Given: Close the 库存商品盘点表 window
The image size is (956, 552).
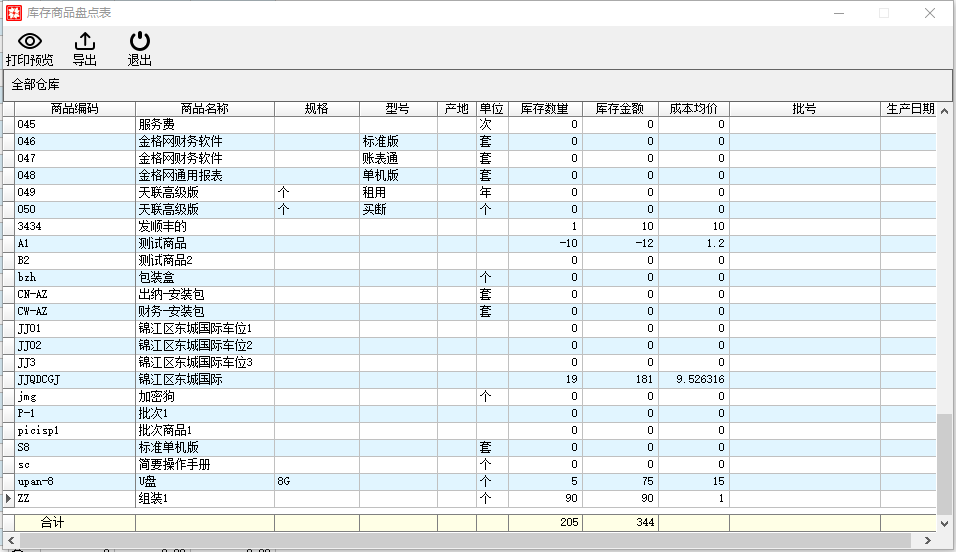Looking at the screenshot, I should (929, 13).
